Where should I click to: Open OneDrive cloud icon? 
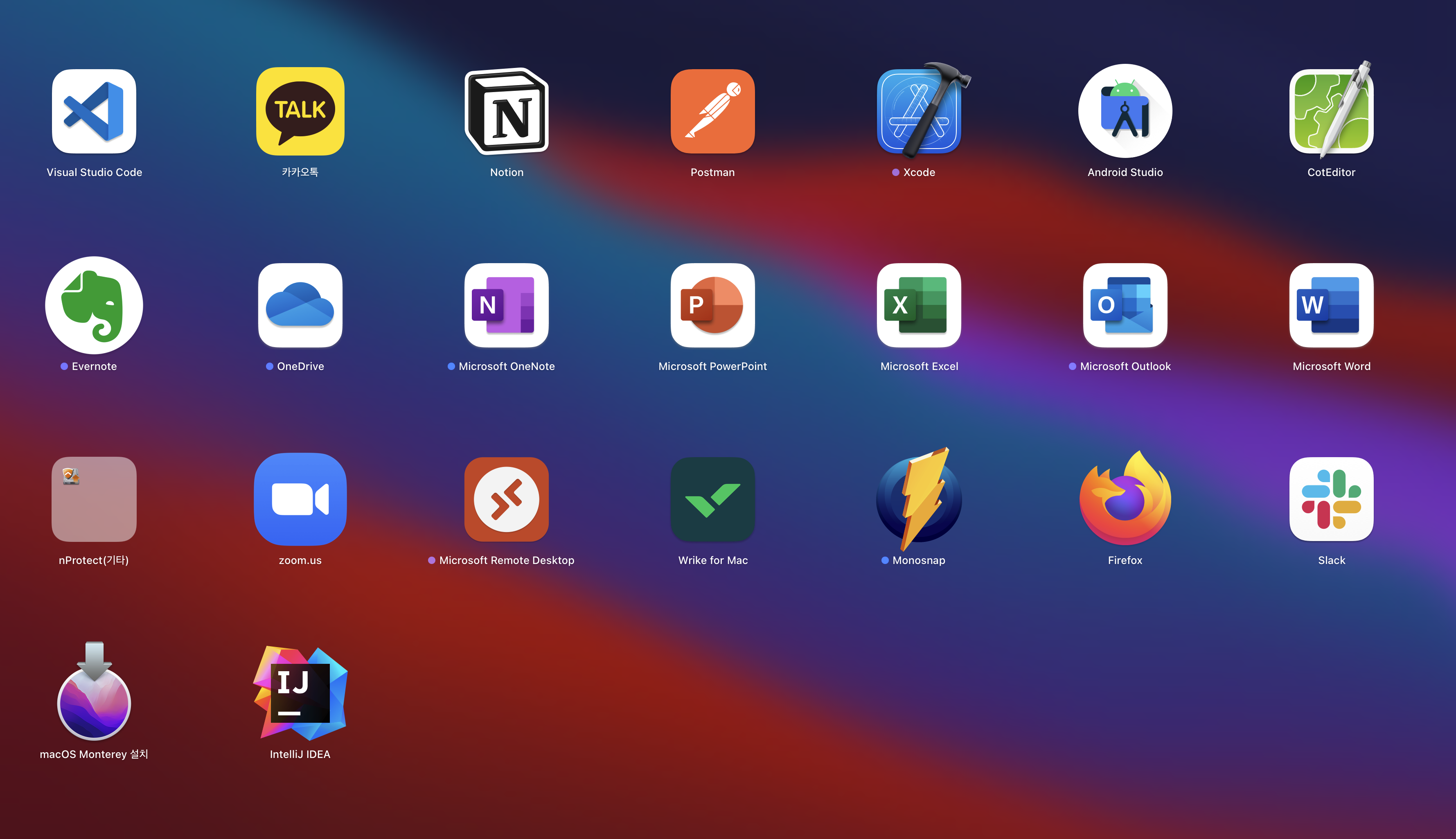click(x=300, y=305)
